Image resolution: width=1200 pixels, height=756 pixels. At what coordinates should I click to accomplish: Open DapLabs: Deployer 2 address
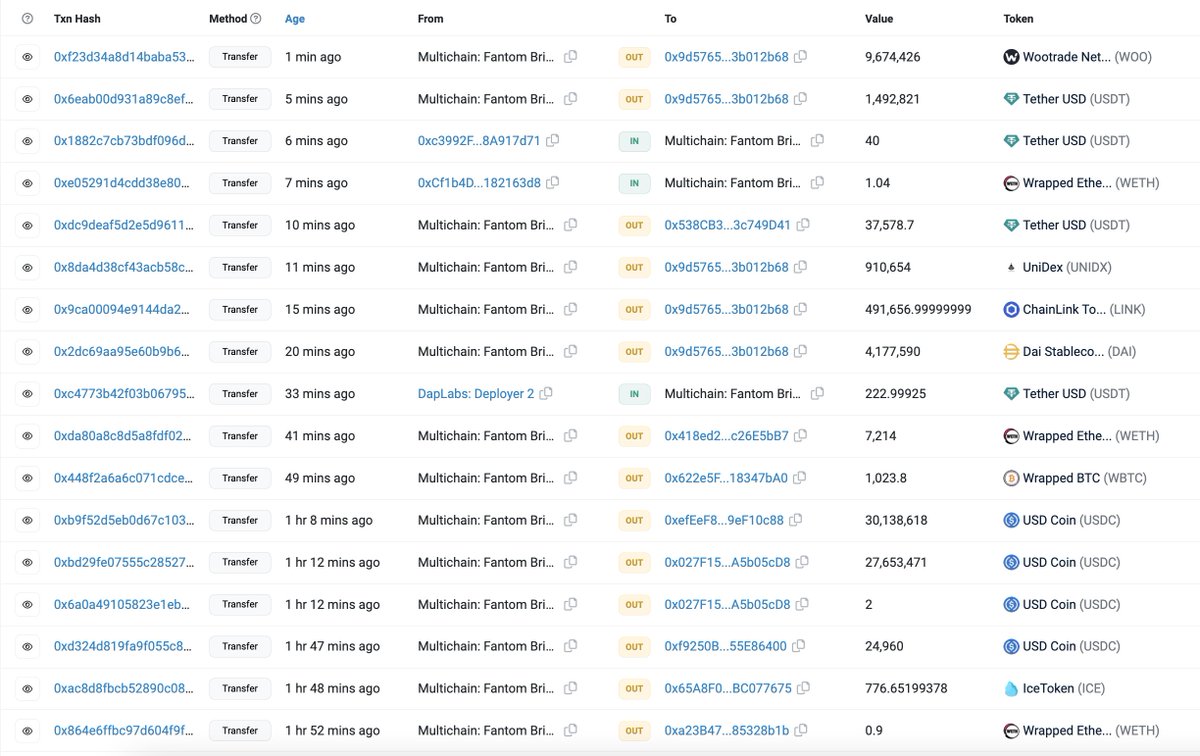(x=476, y=394)
